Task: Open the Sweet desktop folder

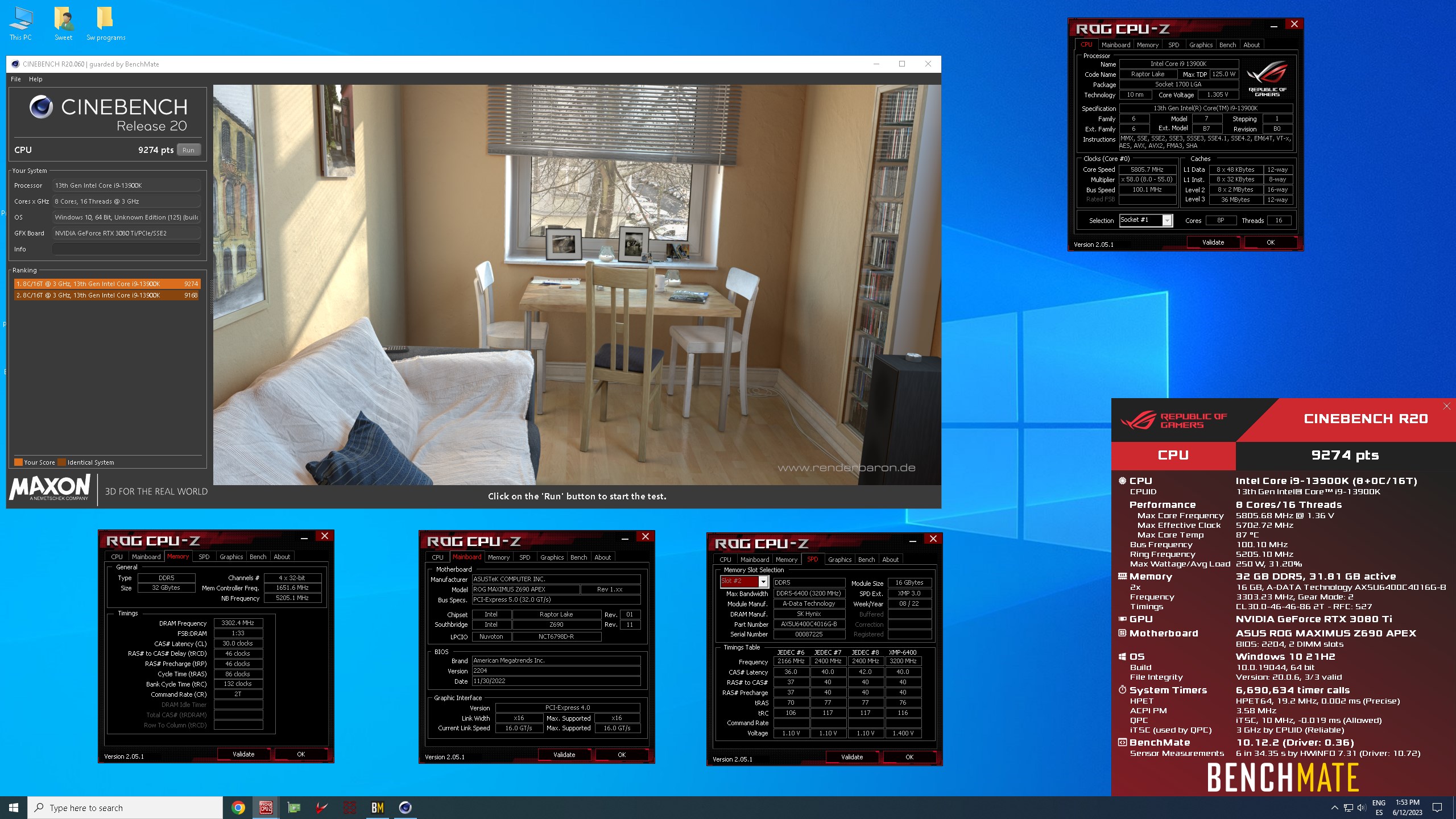Action: (63, 24)
